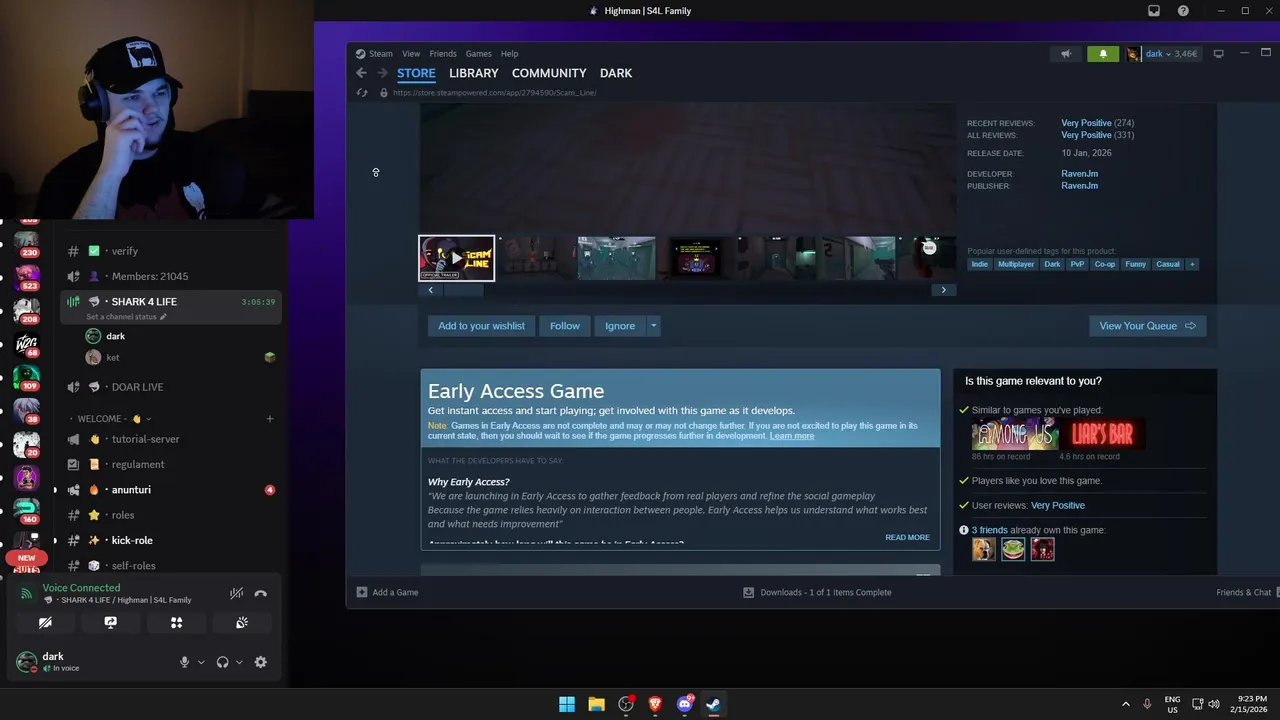Switch to the COMMUNITY tab
The height and width of the screenshot is (720, 1280).
click(x=549, y=73)
